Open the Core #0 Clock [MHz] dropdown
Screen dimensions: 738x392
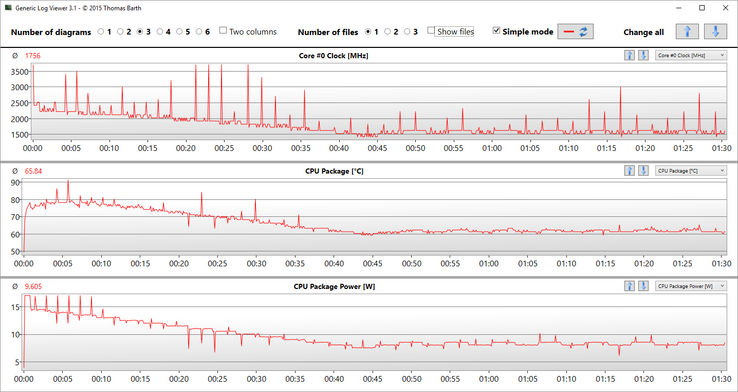tap(691, 56)
